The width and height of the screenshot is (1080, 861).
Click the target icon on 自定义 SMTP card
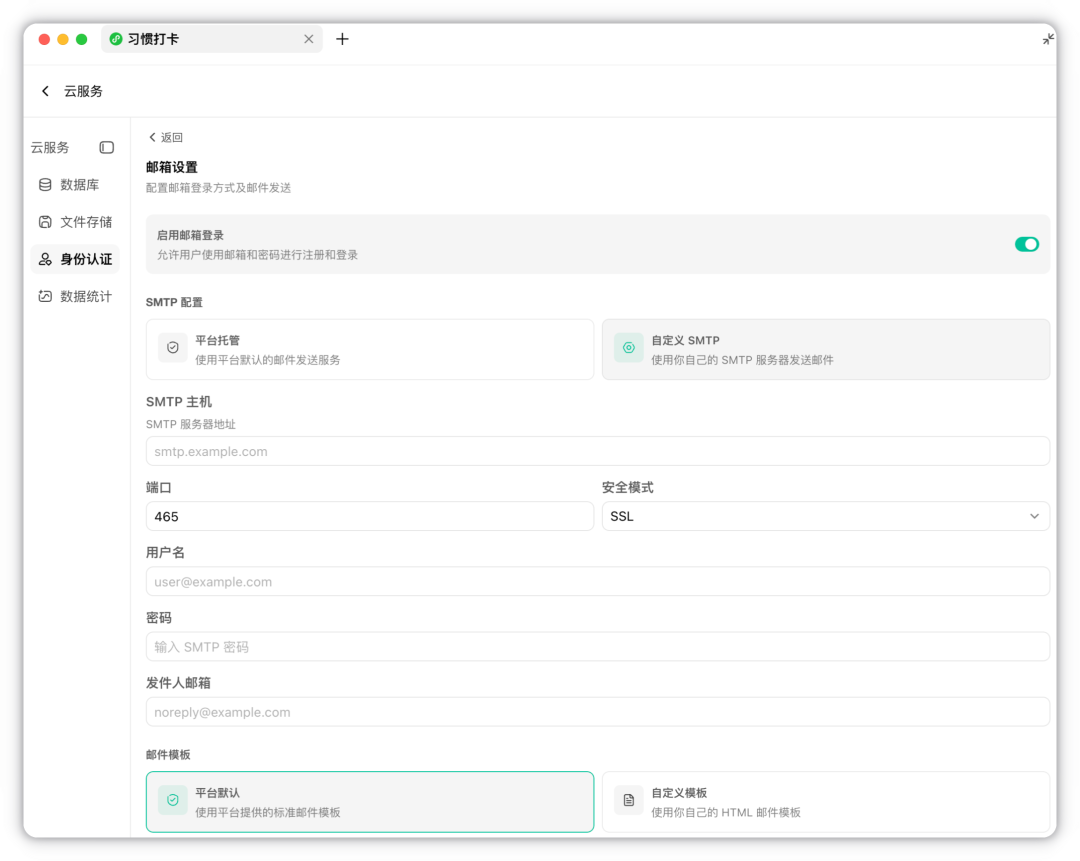pyautogui.click(x=629, y=348)
